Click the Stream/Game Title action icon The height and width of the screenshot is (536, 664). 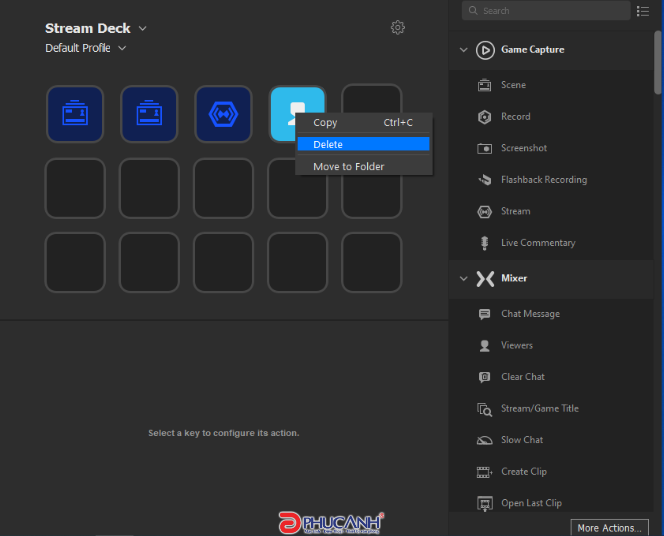click(x=484, y=409)
